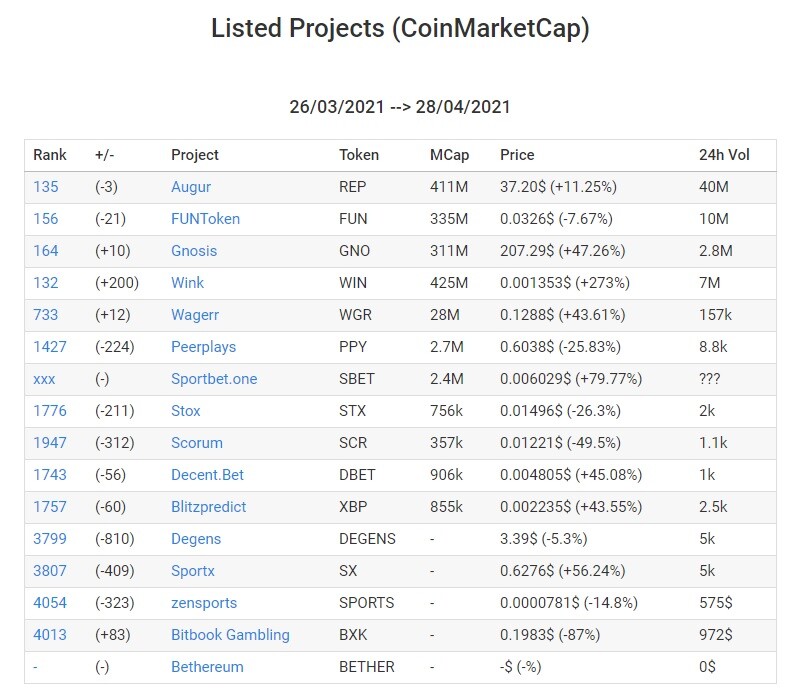This screenshot has height=696, width=805.
Task: Open the Augur project link
Action: pos(190,187)
